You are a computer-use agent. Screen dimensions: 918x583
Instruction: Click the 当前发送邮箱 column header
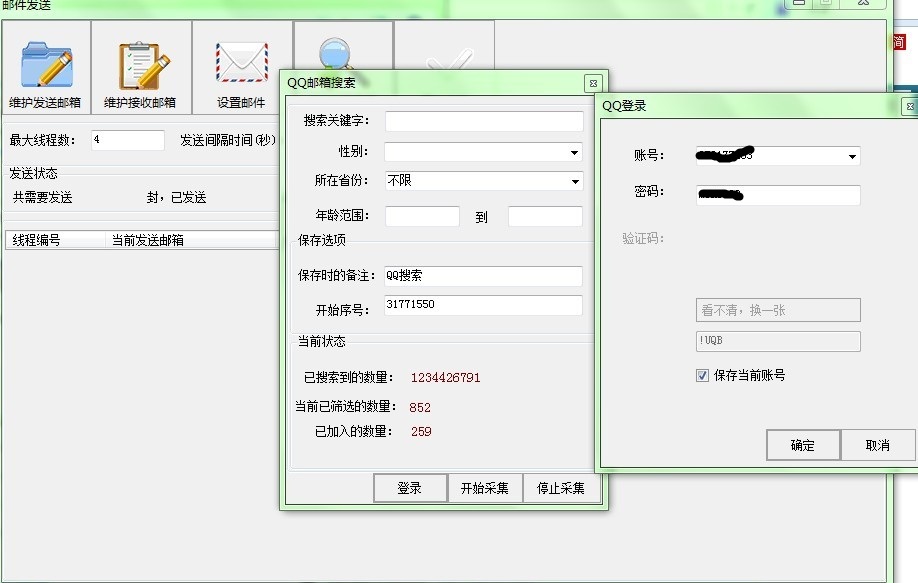coord(190,240)
